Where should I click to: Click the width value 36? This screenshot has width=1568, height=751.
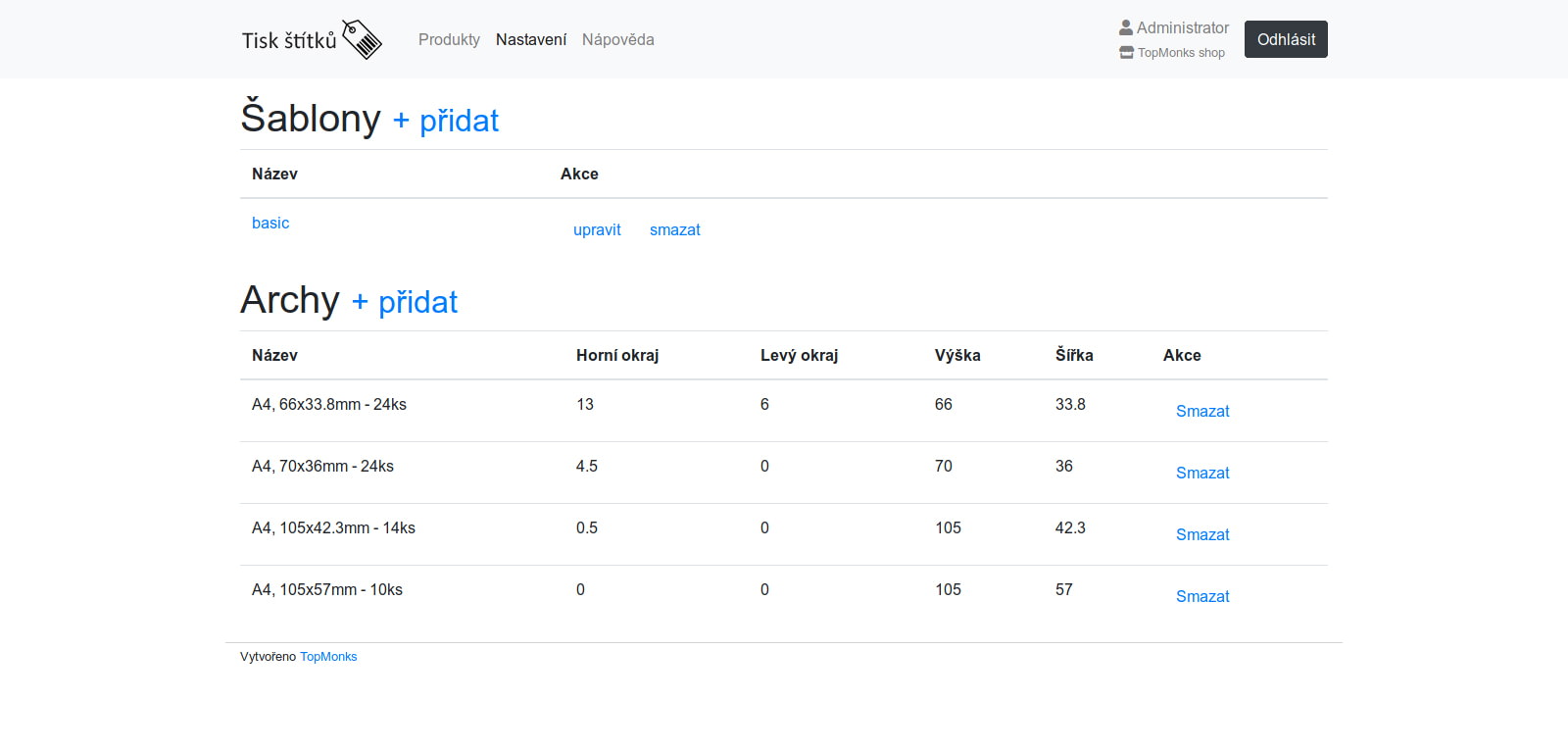tap(1064, 466)
